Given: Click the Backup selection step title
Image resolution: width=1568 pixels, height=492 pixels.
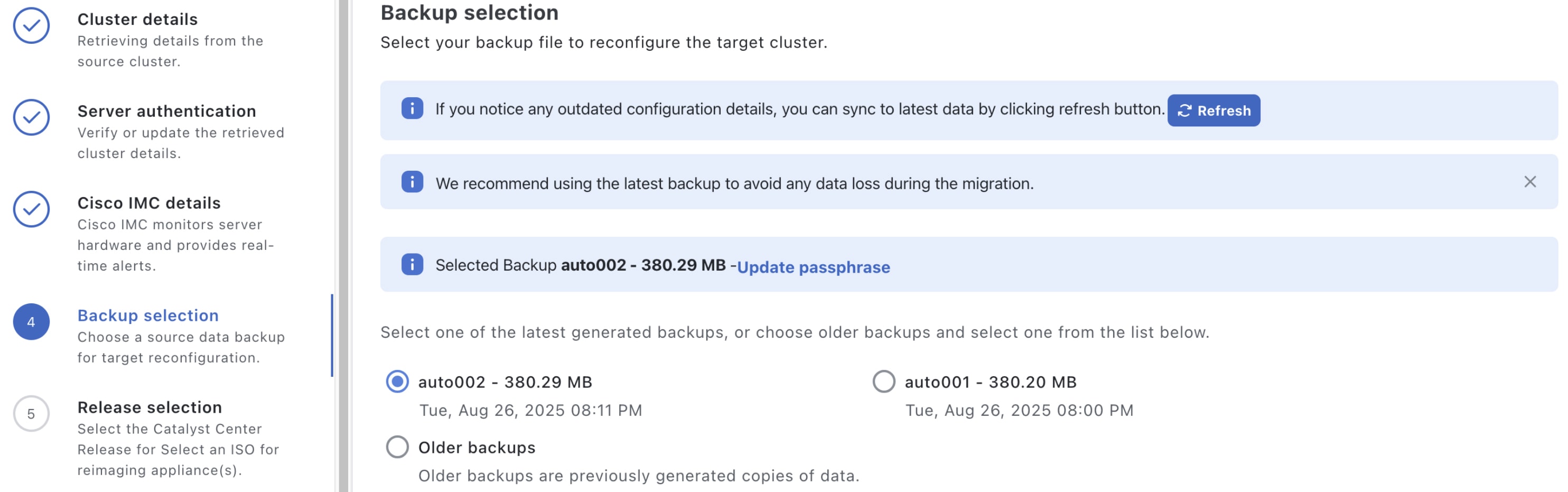Looking at the screenshot, I should pos(148,315).
